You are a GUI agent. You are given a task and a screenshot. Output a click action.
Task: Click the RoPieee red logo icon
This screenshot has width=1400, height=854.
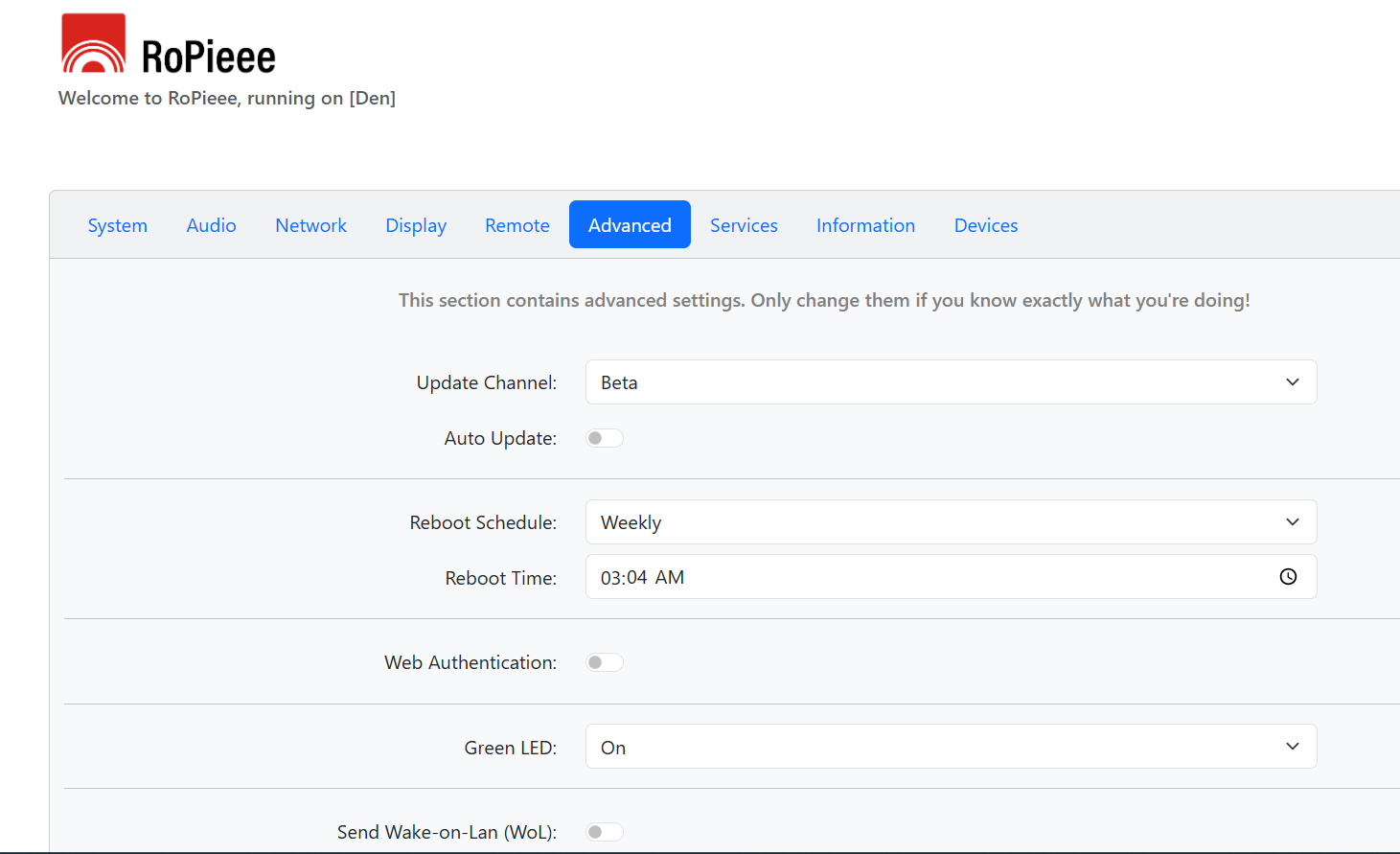[94, 43]
